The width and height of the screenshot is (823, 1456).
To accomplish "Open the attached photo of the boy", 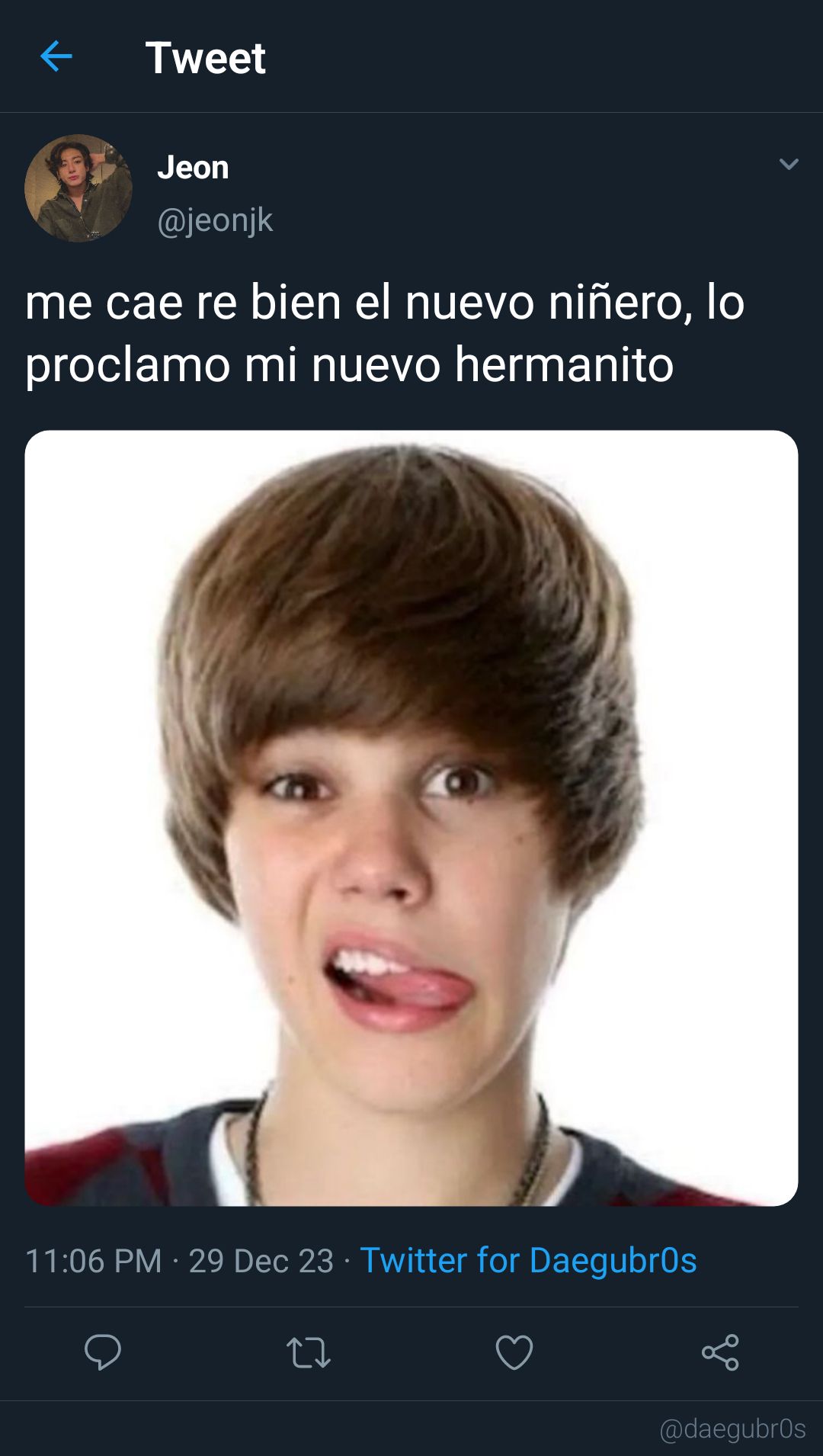I will click(x=411, y=818).
